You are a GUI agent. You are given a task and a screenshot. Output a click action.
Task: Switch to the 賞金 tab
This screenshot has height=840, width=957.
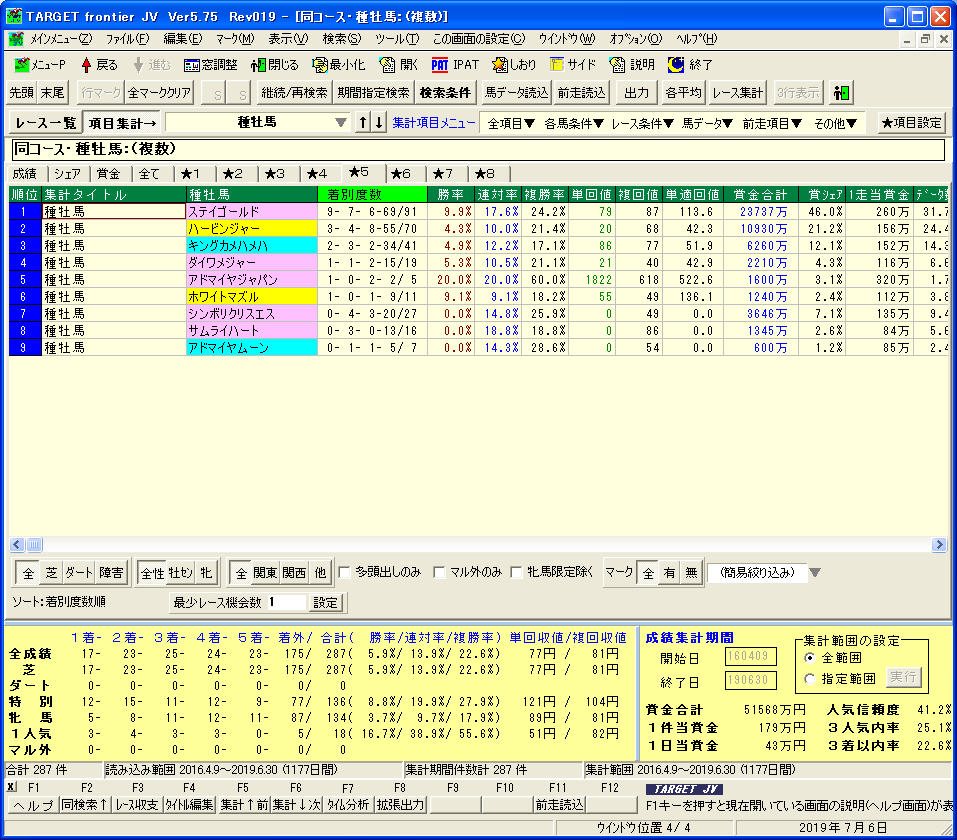tap(109, 174)
